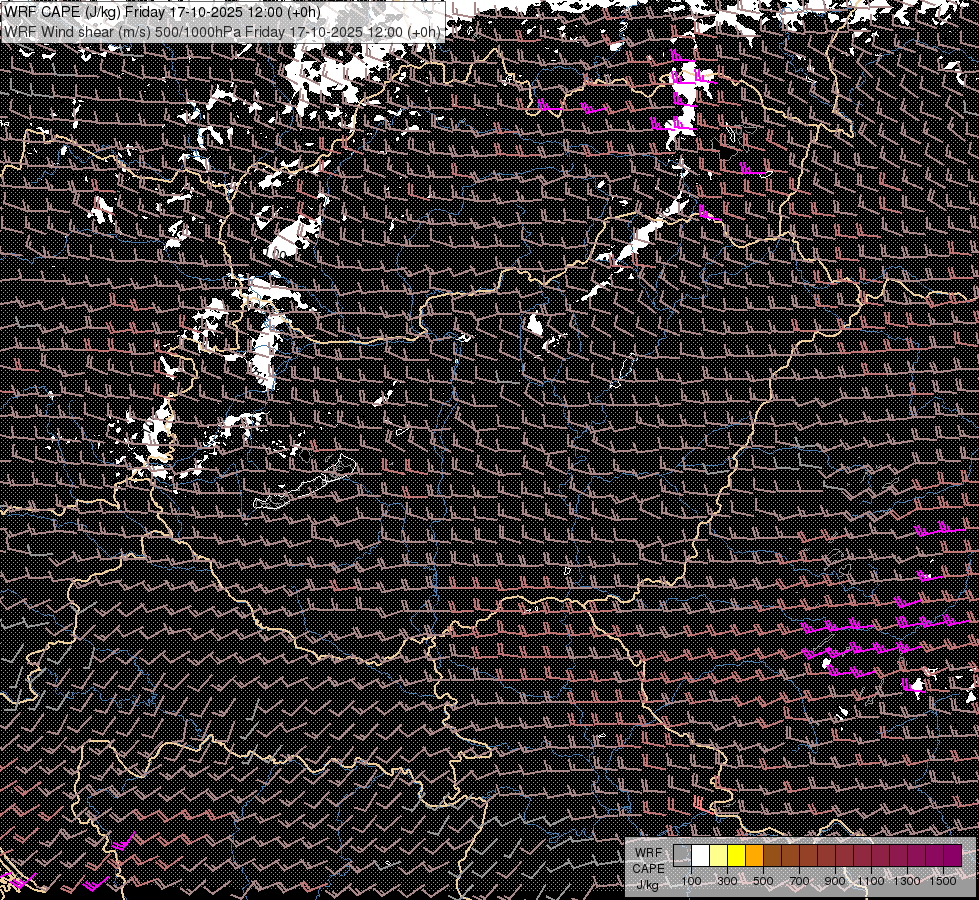
Task: Click the legend value 100
Action: tap(691, 881)
